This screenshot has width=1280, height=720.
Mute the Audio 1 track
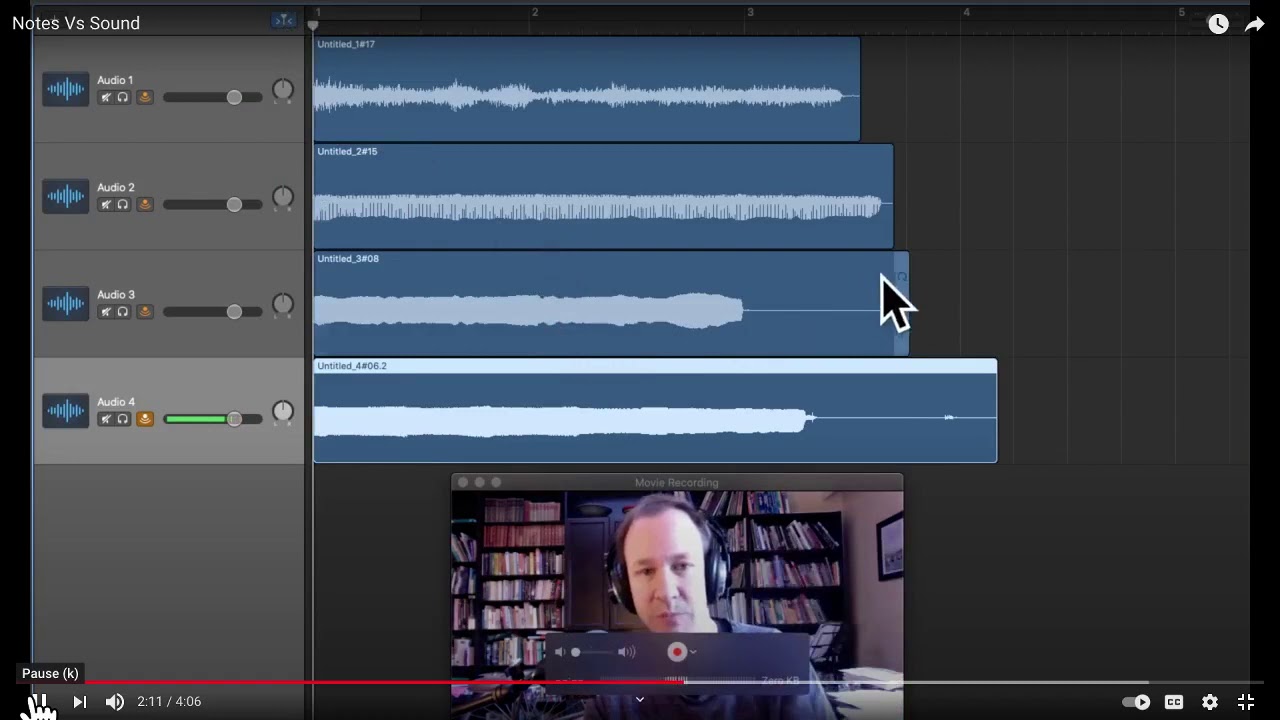pos(106,97)
